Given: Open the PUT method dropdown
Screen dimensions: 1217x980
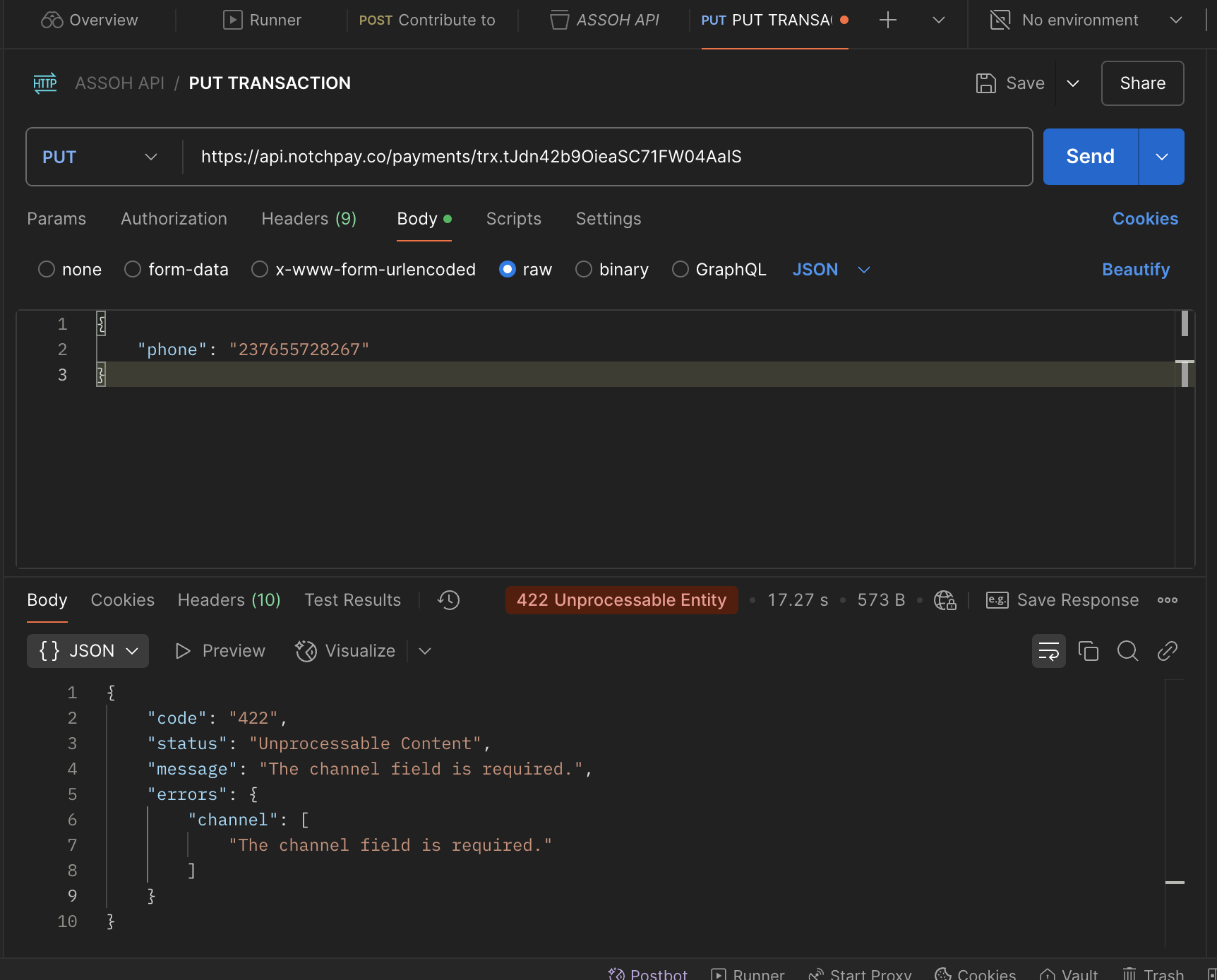Looking at the screenshot, I should (100, 157).
